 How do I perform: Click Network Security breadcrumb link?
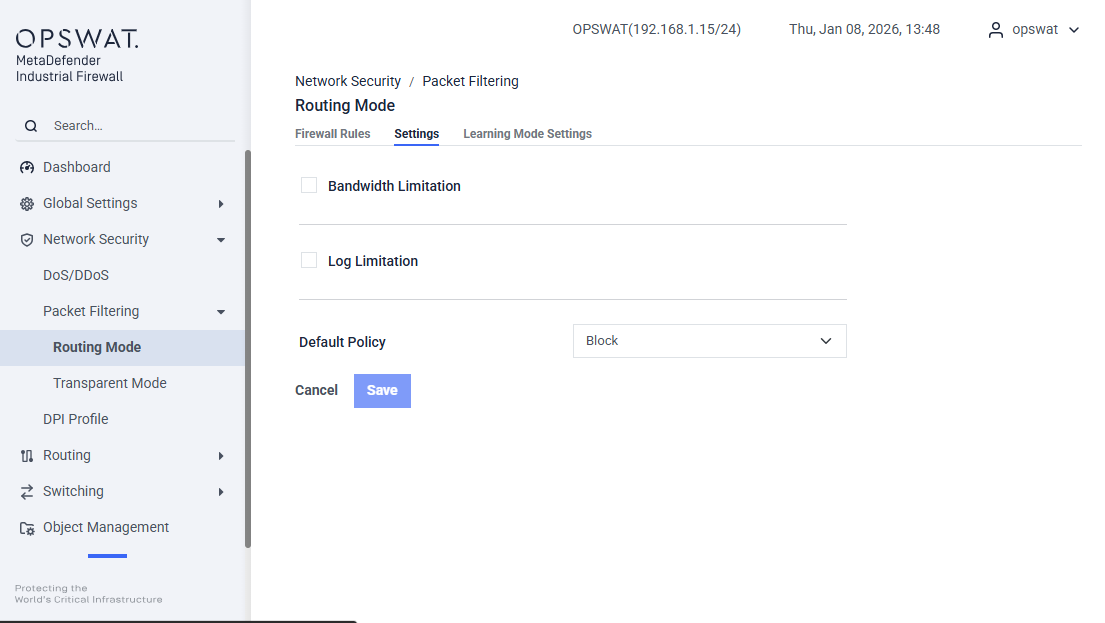point(347,81)
